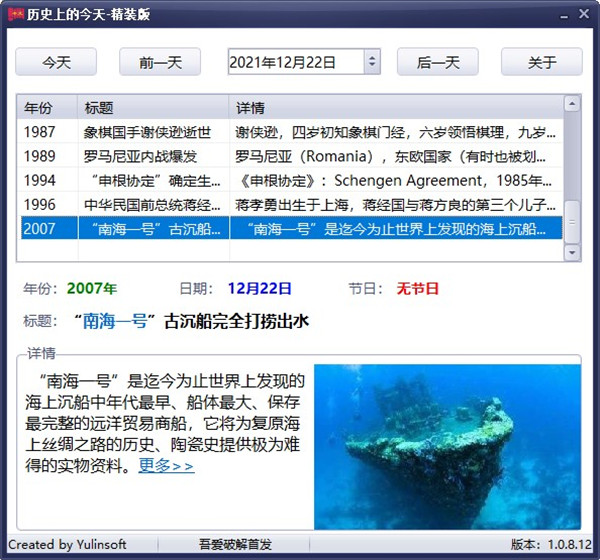Click the 吾爱破解首发 status bar entry
Viewport: 600px width, 560px height.
click(235, 544)
